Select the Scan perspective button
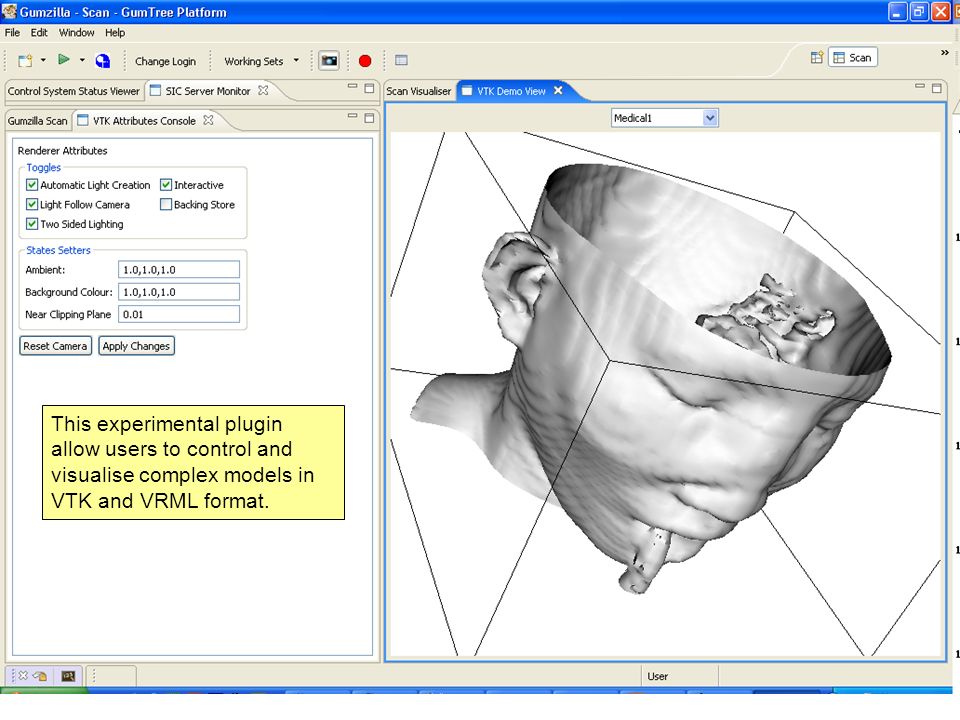This screenshot has width=960, height=720. [853, 58]
